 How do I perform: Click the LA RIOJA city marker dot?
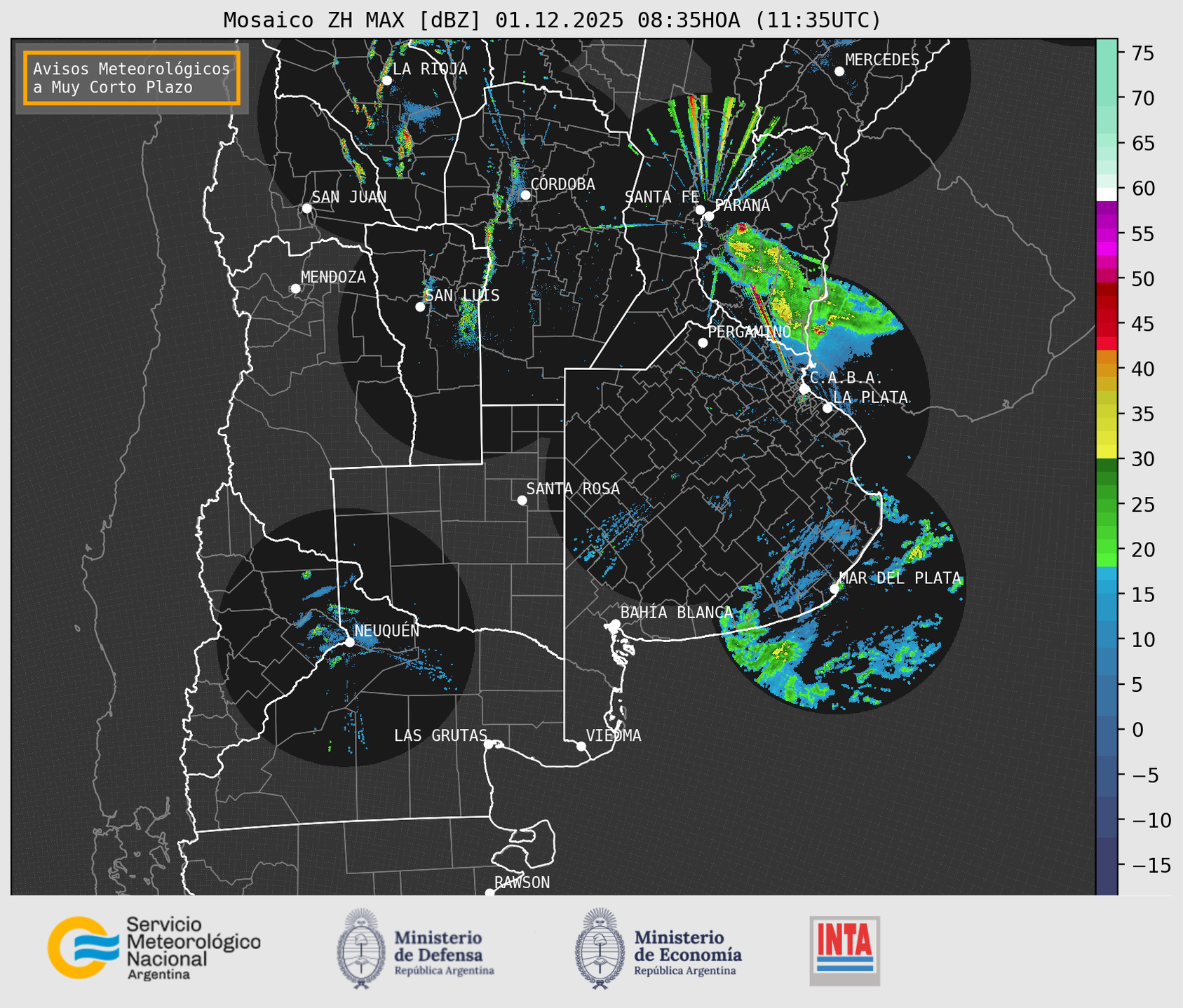click(x=386, y=81)
